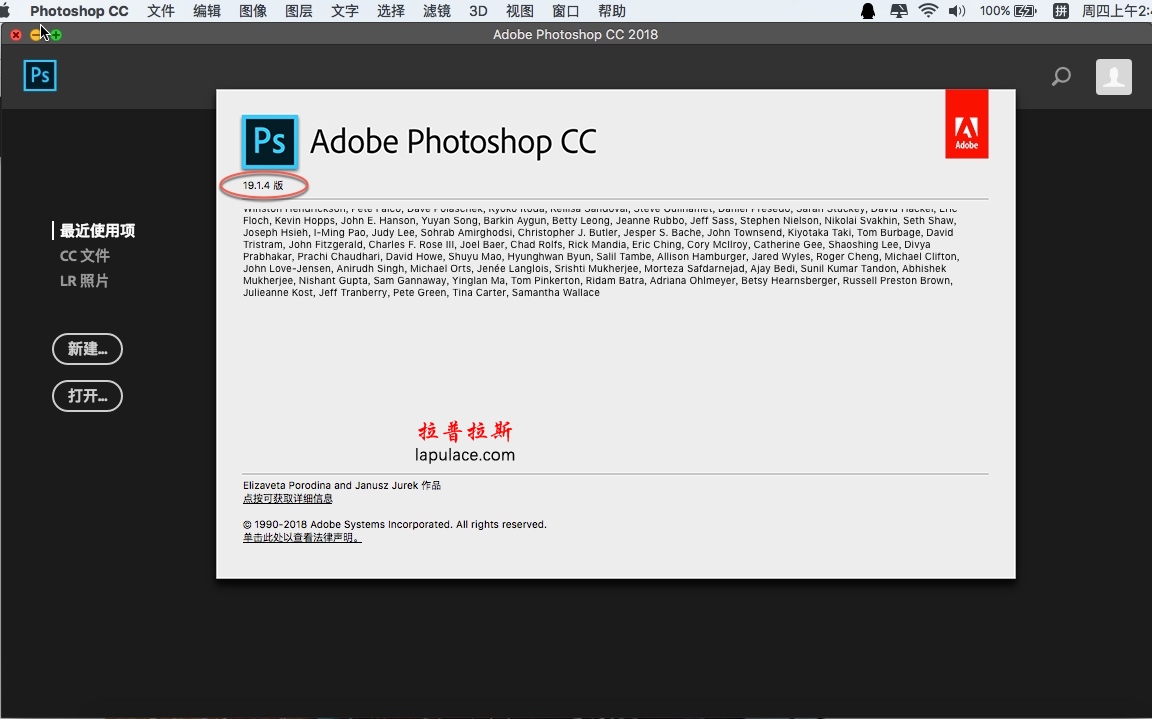Viewport: 1152px width, 719px height.
Task: Click the name Michael Clifton in credits
Action: (x=921, y=256)
